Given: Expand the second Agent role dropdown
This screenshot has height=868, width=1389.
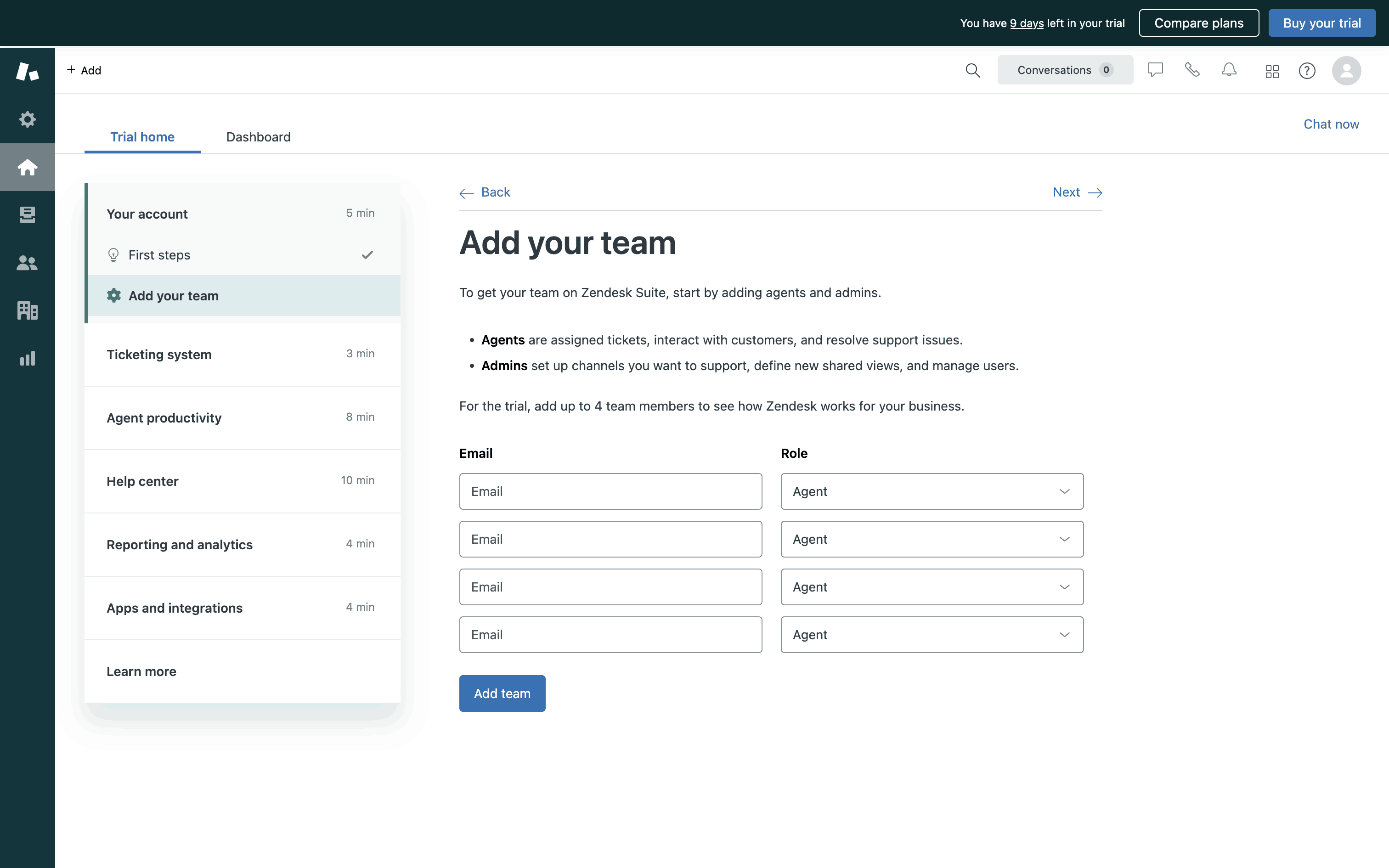Looking at the screenshot, I should coord(932,539).
